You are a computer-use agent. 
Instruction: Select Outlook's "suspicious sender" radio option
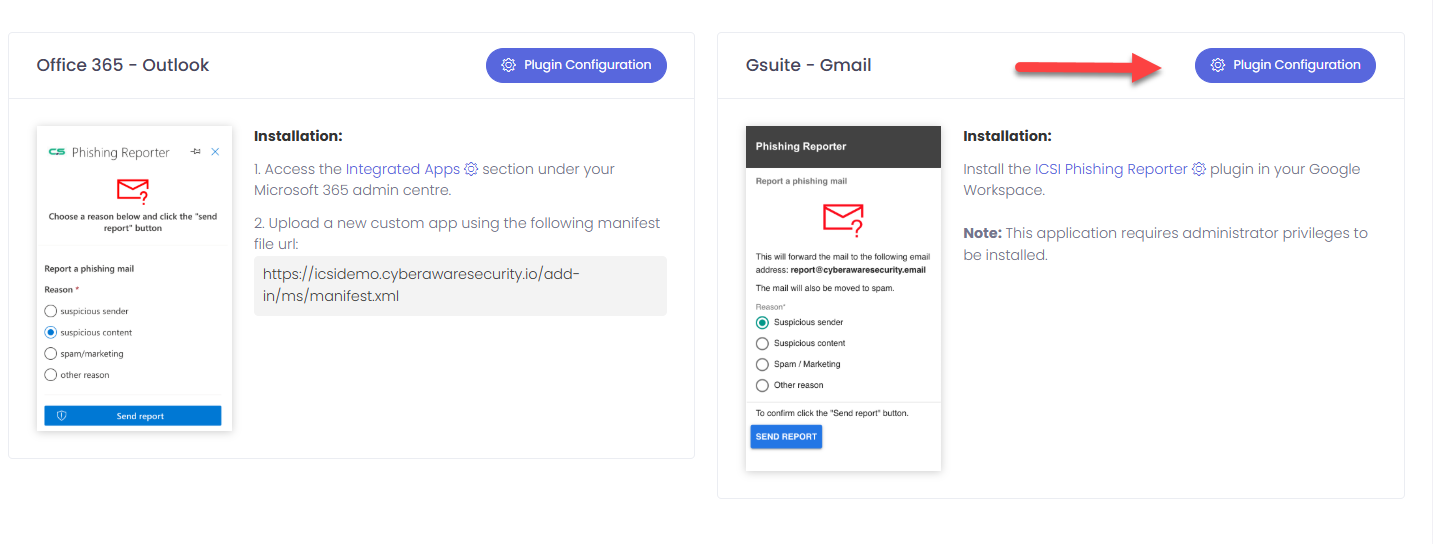[x=51, y=311]
